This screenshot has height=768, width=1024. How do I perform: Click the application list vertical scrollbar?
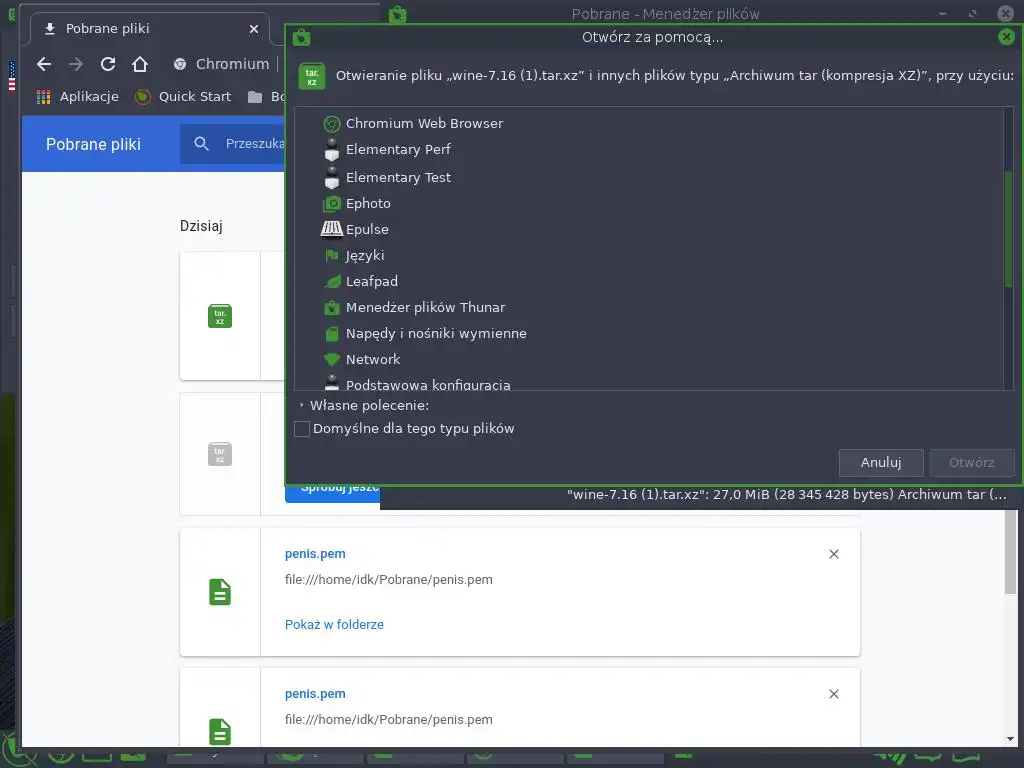(x=1008, y=229)
